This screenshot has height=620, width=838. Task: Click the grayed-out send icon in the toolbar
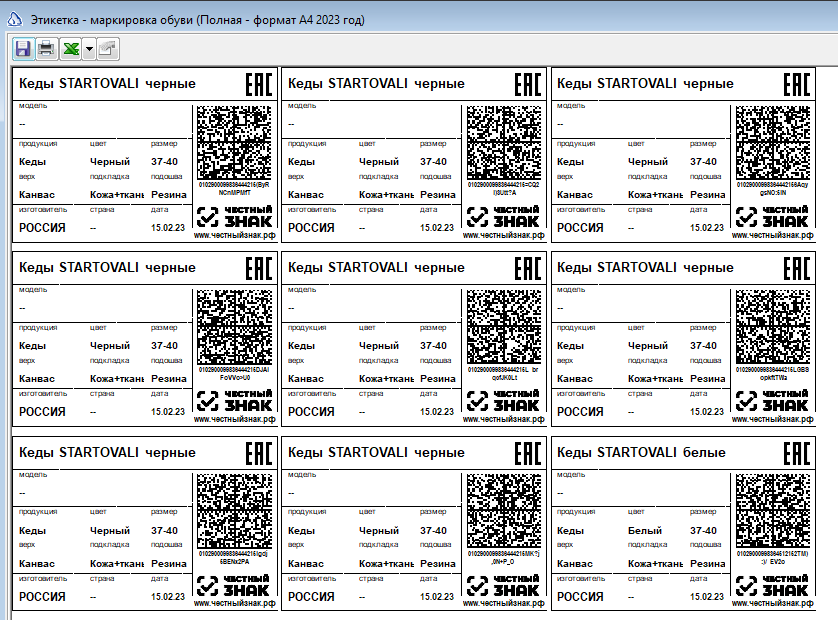click(108, 49)
